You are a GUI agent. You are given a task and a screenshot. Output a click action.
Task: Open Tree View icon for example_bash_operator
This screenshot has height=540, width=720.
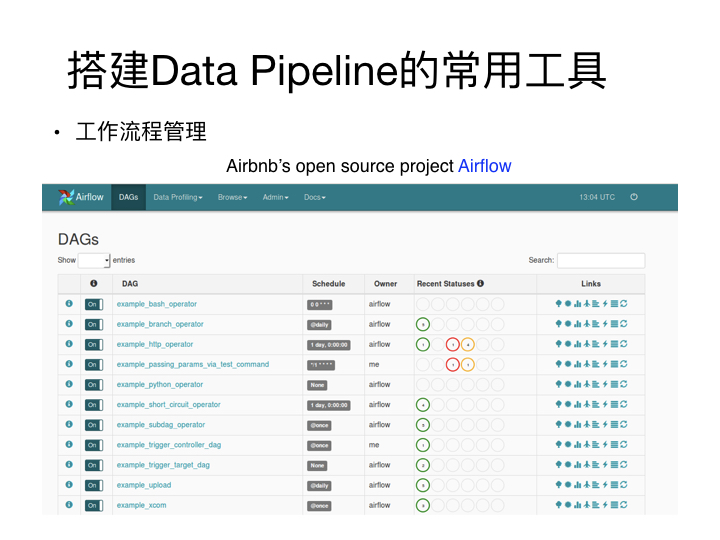click(x=558, y=304)
